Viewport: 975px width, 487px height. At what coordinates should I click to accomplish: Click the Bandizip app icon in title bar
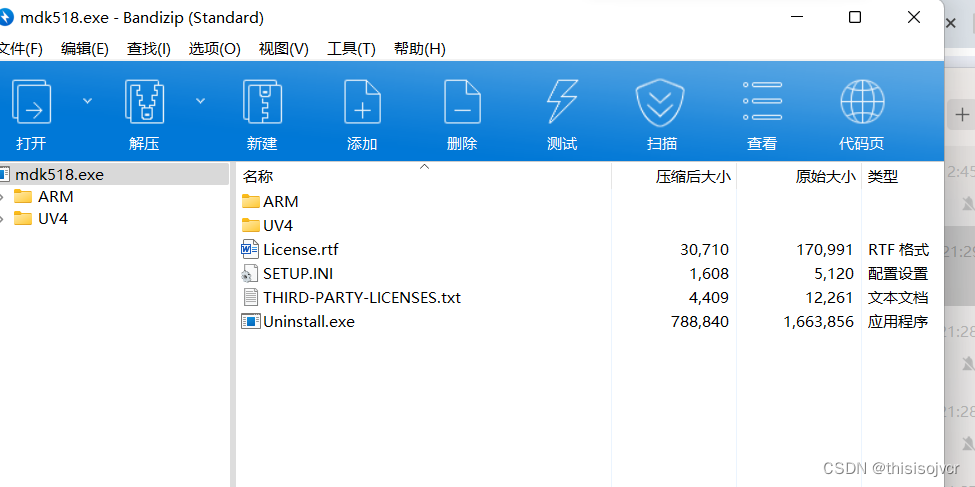click(5, 17)
